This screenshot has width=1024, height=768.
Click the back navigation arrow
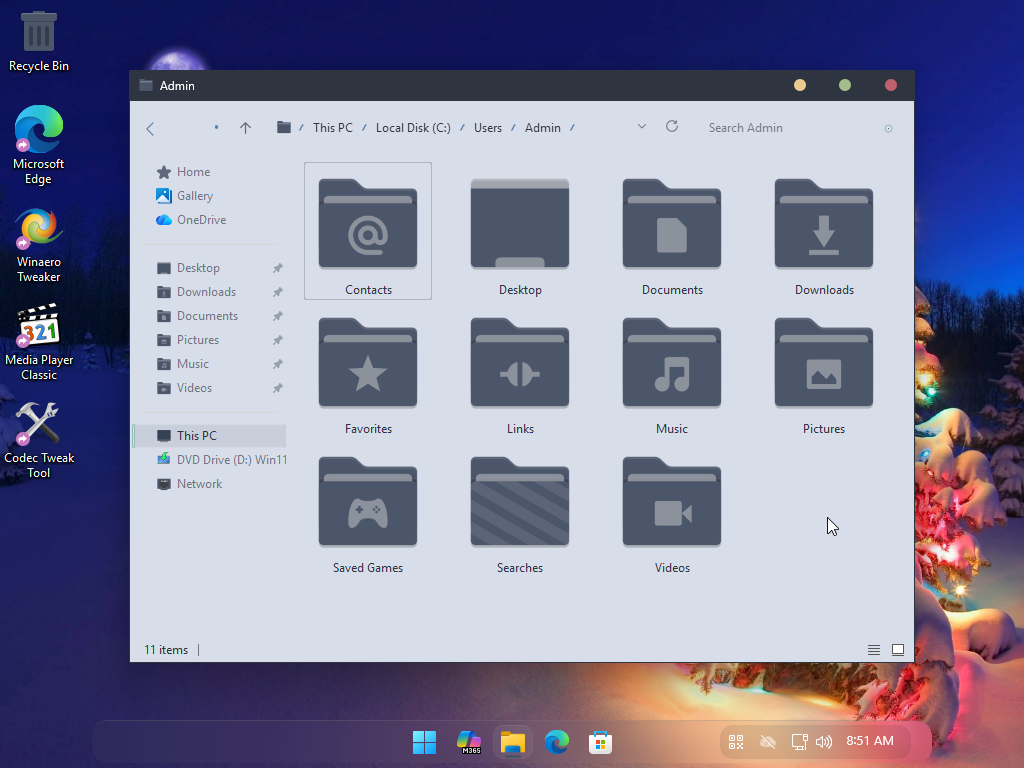coord(151,128)
